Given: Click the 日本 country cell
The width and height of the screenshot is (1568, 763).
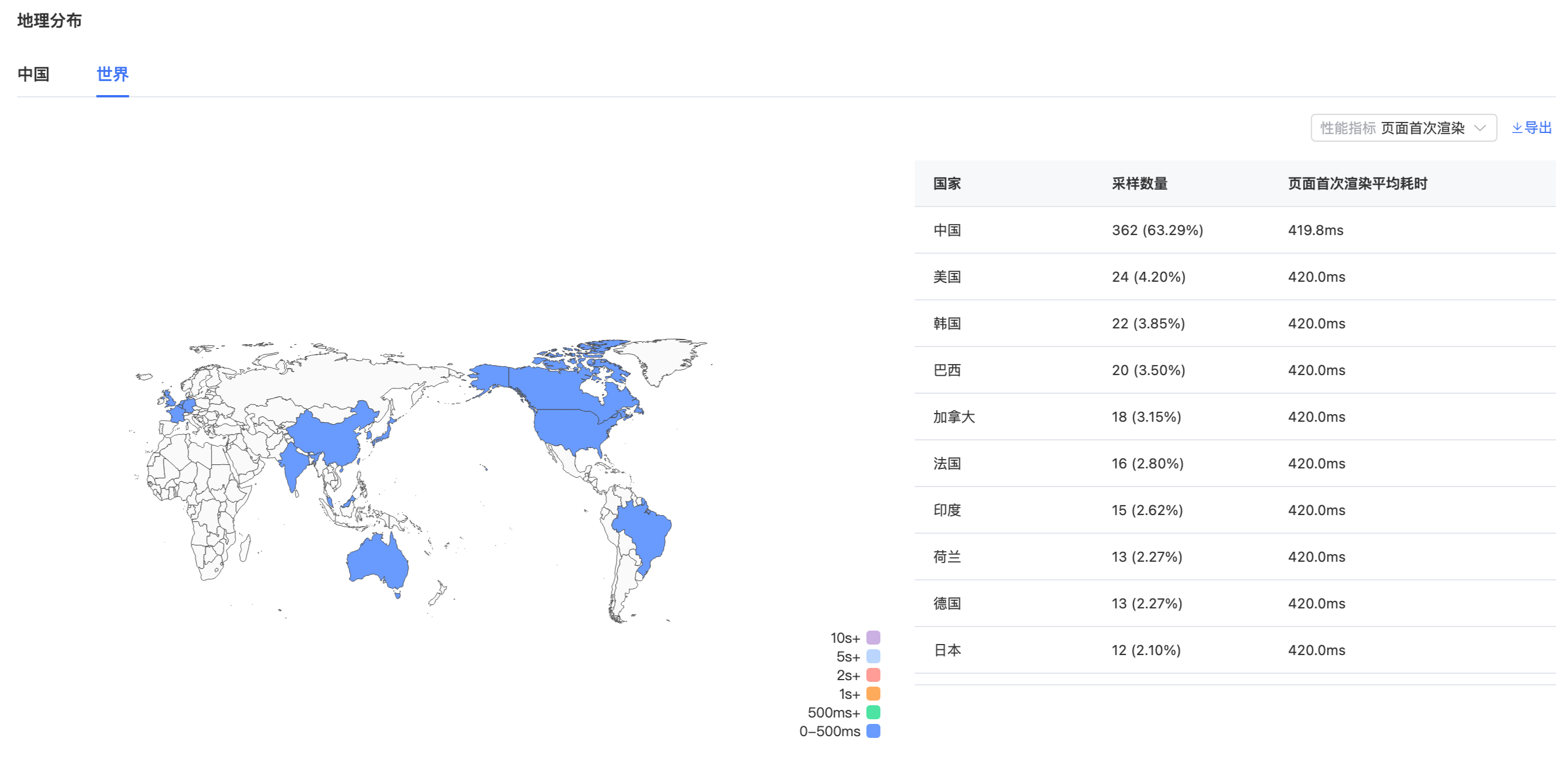Looking at the screenshot, I should [947, 650].
